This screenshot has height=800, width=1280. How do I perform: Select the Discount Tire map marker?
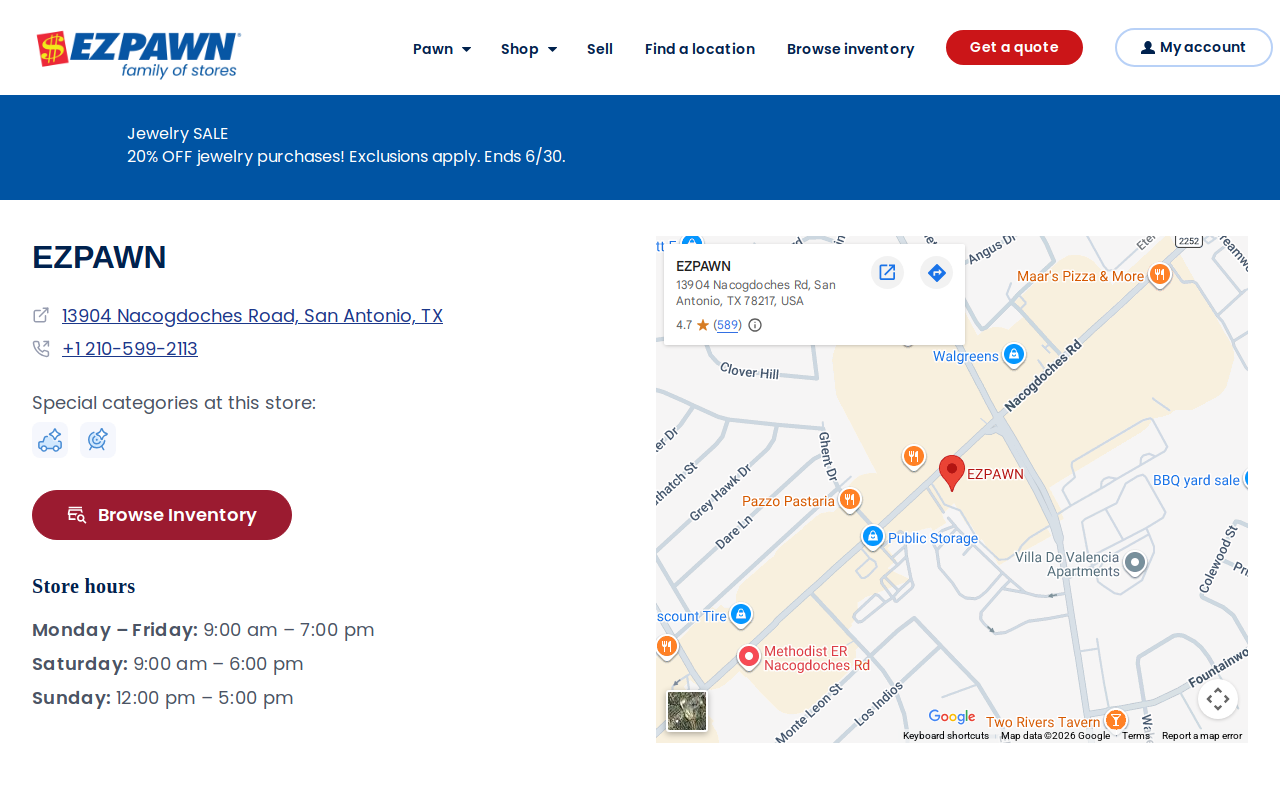coord(740,615)
